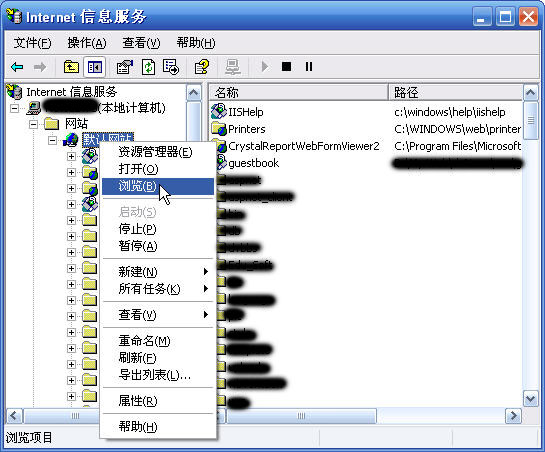Collapse the 本地计算机 tree node
Viewport: 545px width, 452px height.
click(14, 108)
